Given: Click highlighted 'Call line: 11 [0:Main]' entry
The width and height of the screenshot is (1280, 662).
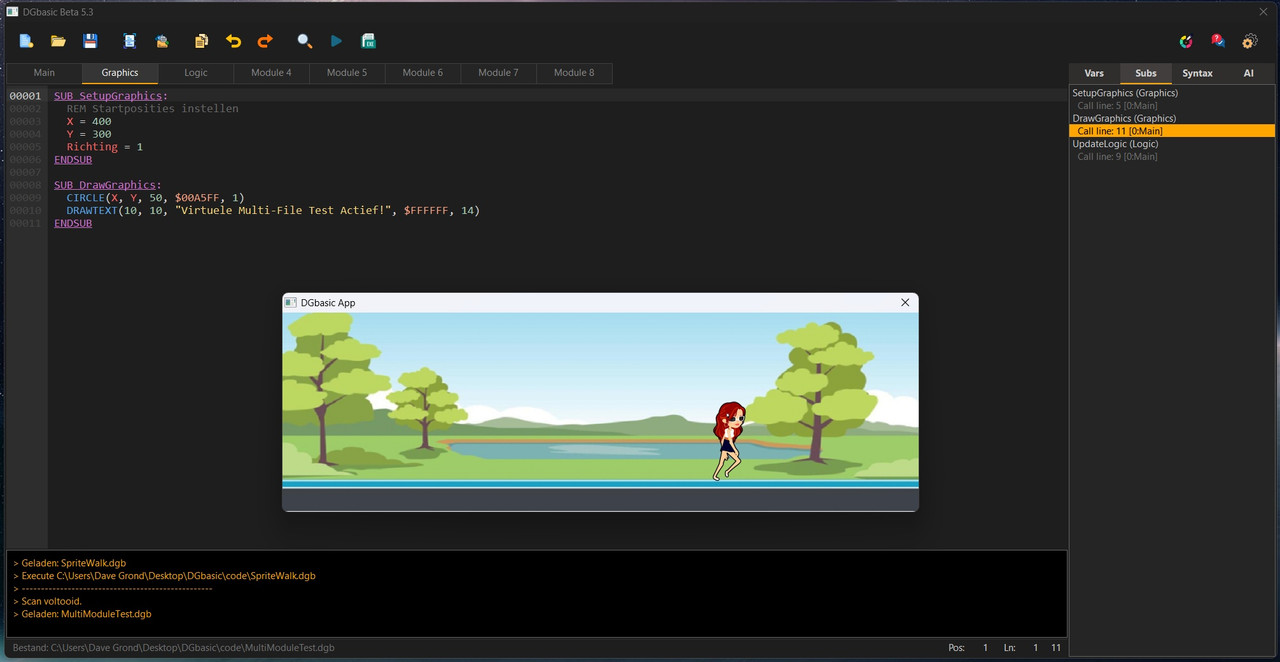Looking at the screenshot, I should click(1172, 131).
